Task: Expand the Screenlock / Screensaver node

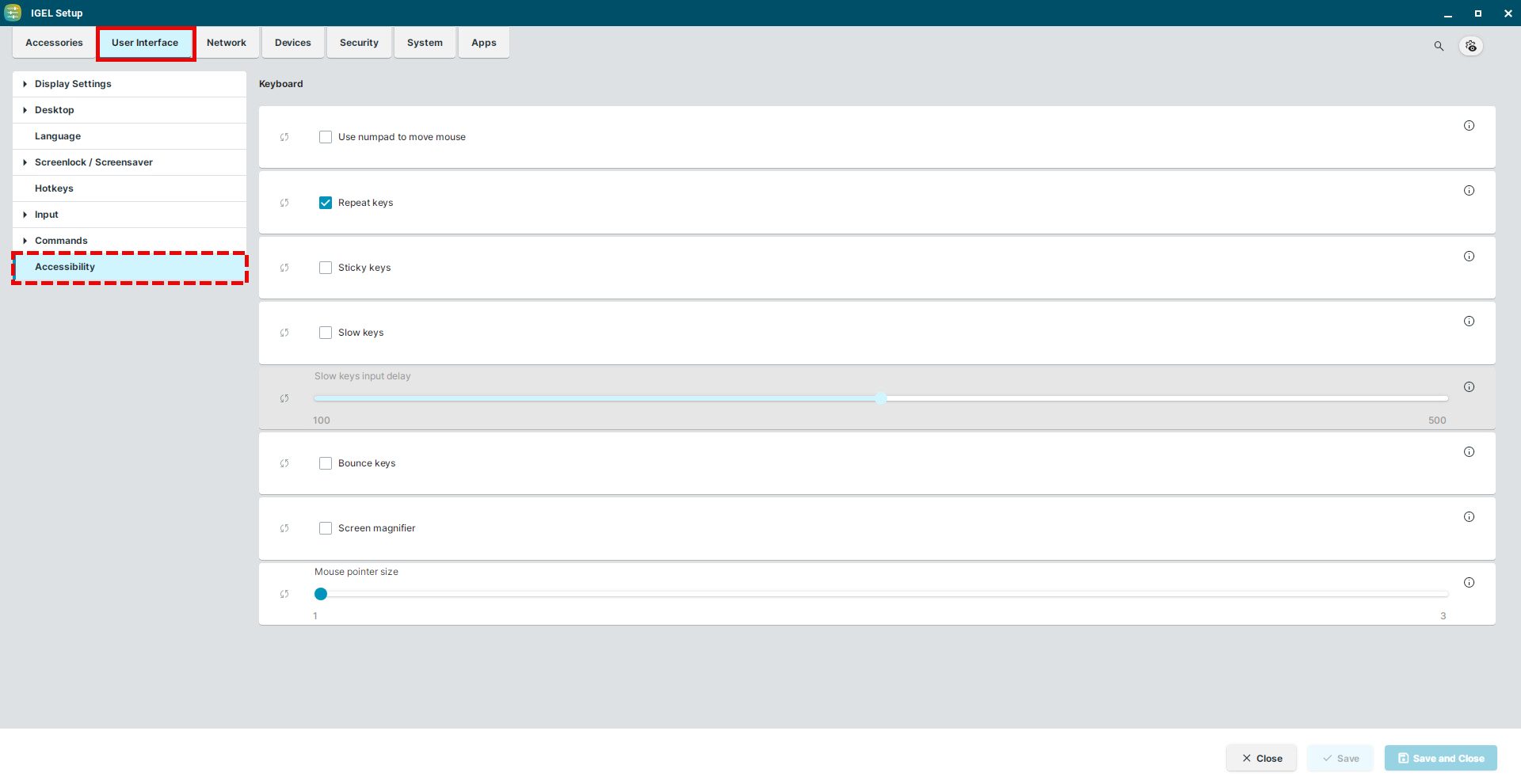Action: coord(25,162)
